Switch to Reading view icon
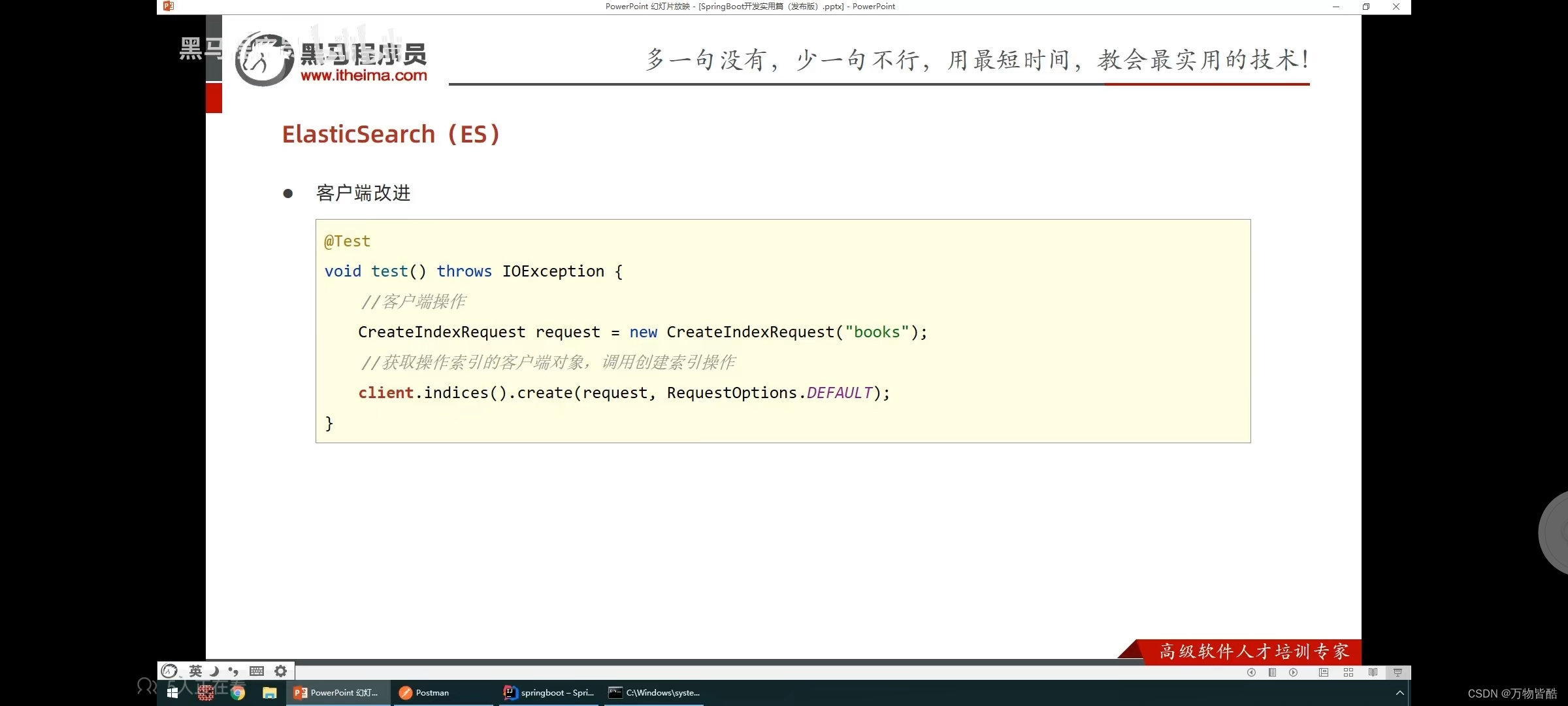1568x706 pixels. click(x=1373, y=672)
